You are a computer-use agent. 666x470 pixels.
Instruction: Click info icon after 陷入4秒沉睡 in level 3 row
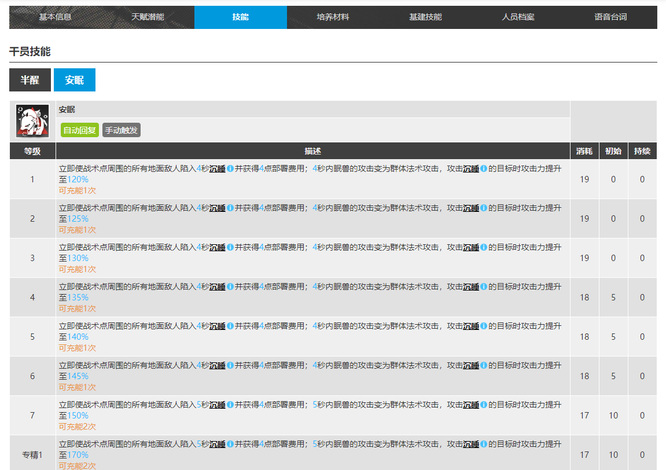(x=230, y=247)
